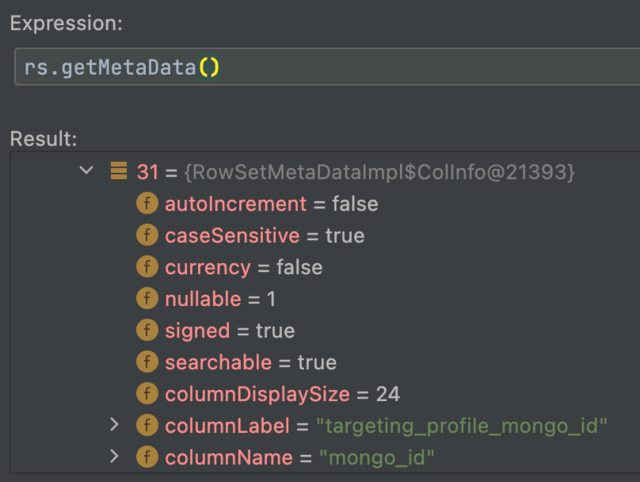Click the Result: label
640x482 pixels.
coord(43,139)
